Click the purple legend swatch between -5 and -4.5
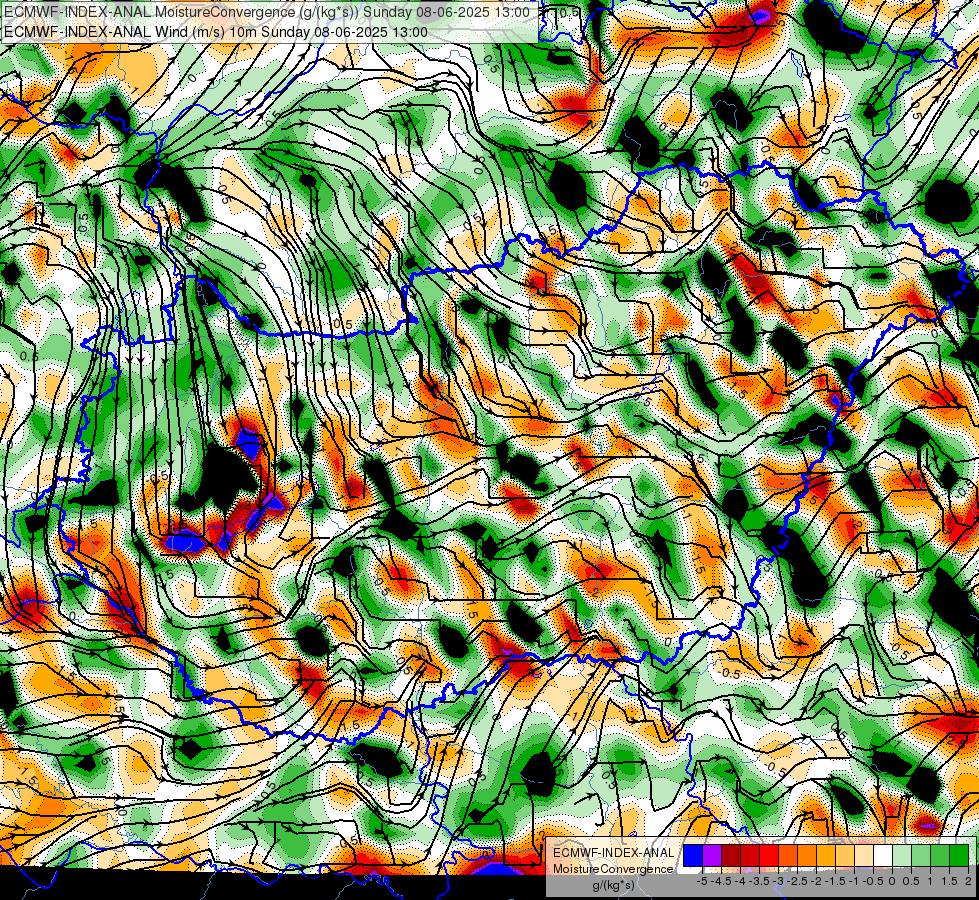 pos(712,855)
